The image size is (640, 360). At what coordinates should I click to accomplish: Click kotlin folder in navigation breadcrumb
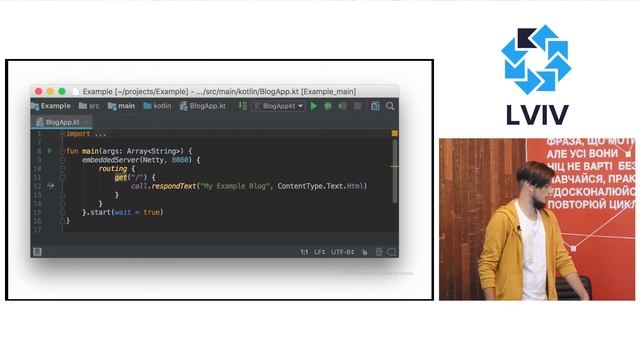click(158, 106)
